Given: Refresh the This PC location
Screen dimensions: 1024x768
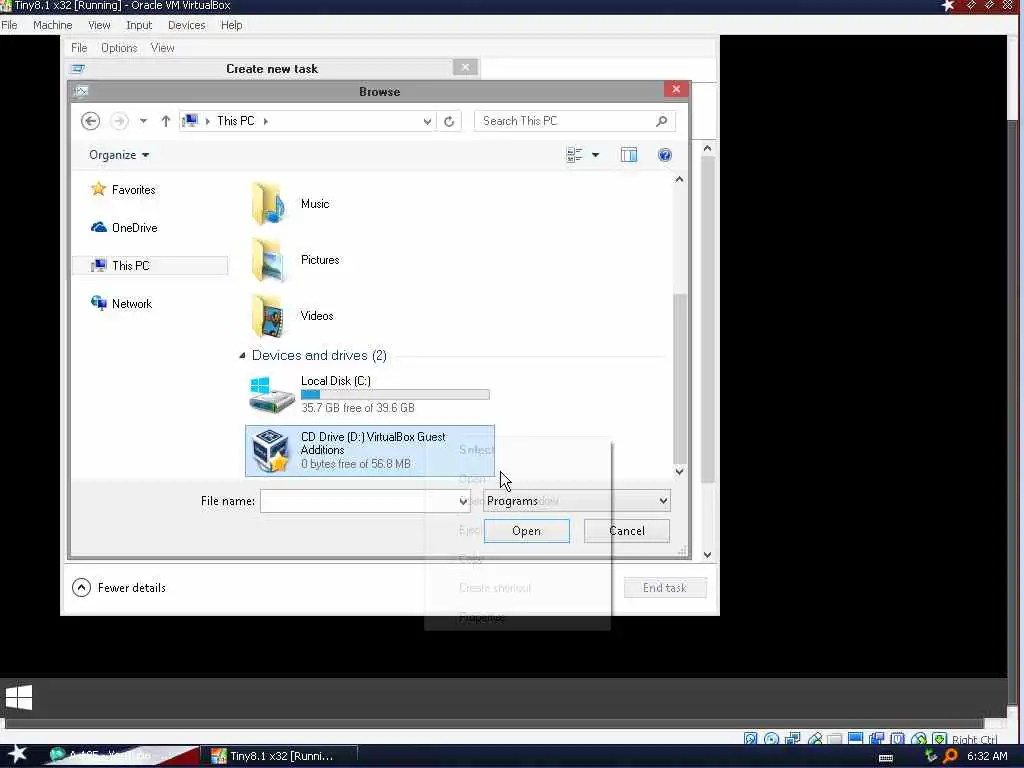Looking at the screenshot, I should pyautogui.click(x=449, y=121).
